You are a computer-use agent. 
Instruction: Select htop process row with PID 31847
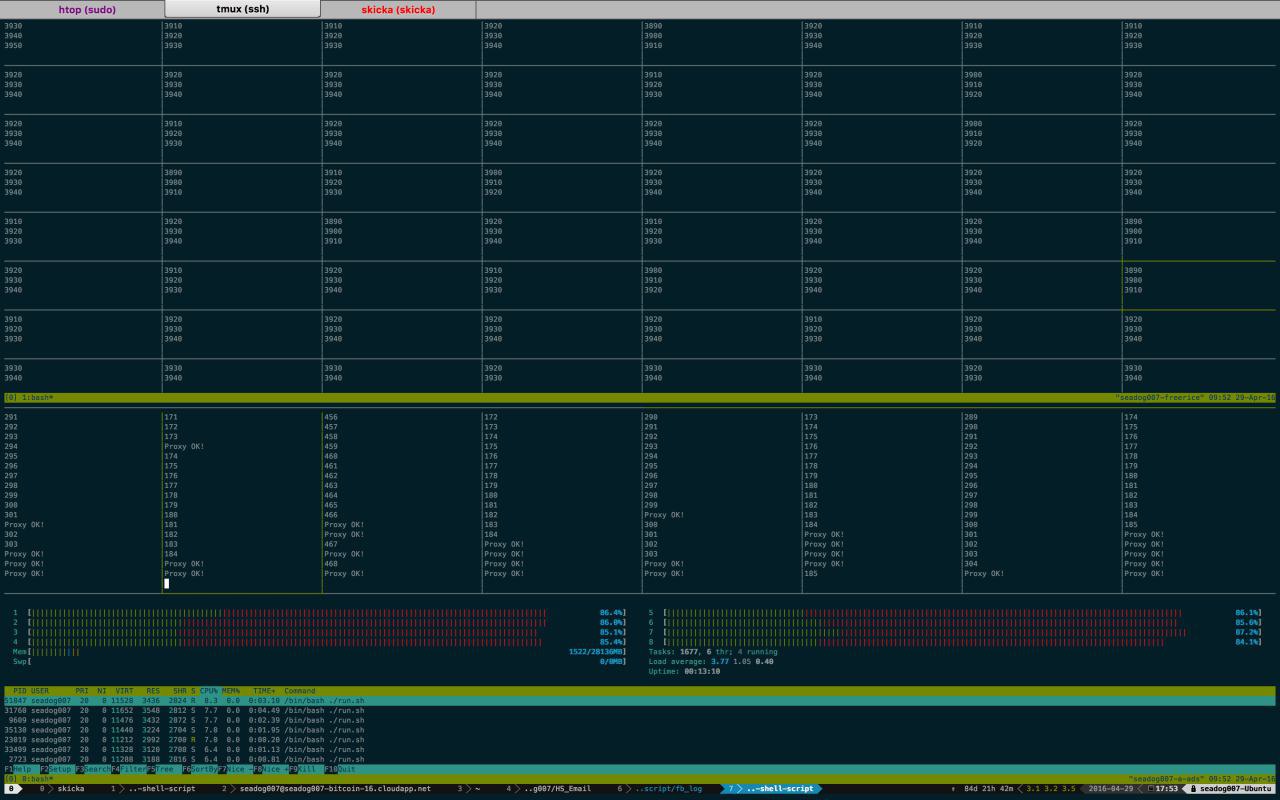pyautogui.click(x=640, y=701)
